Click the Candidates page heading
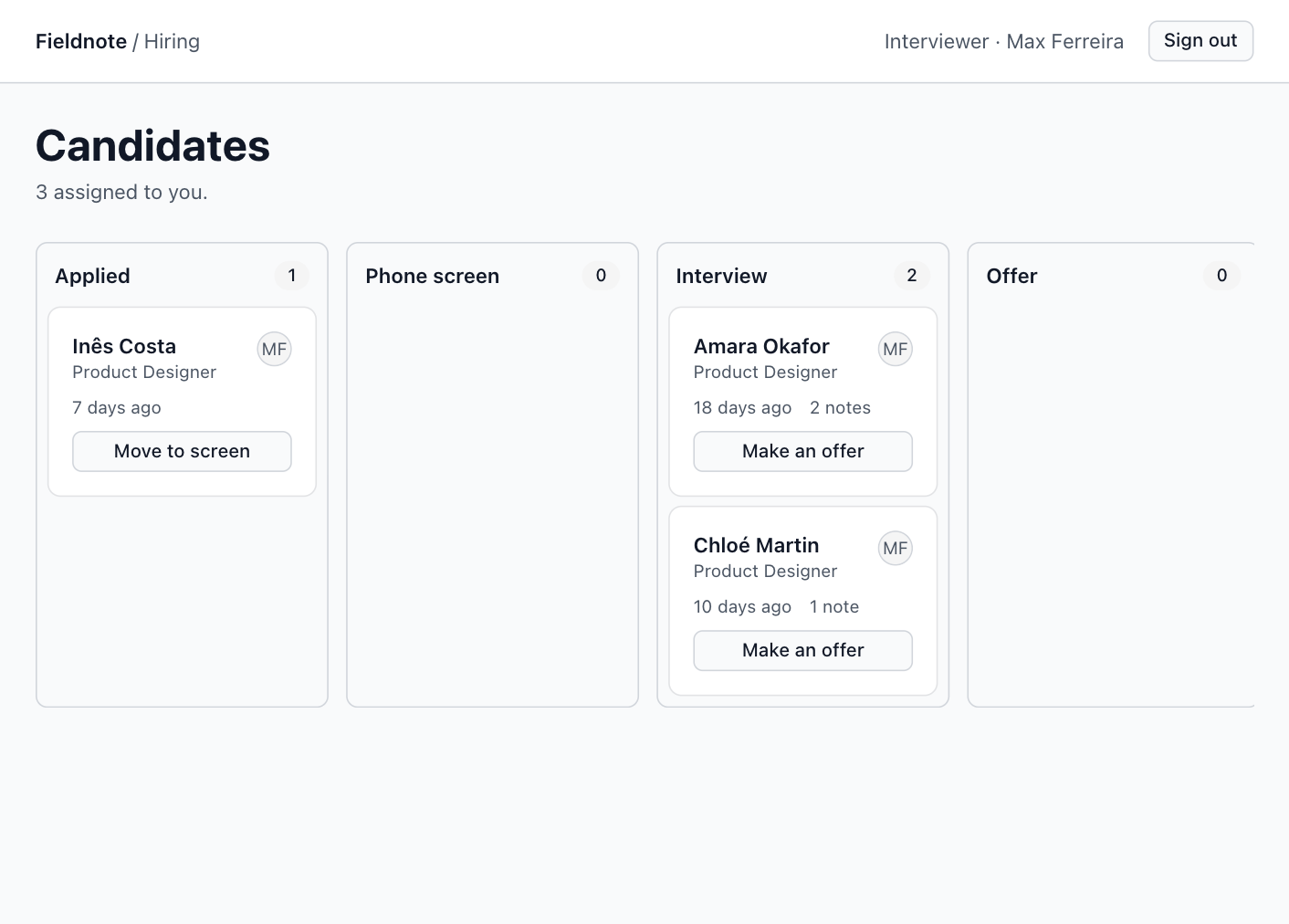The image size is (1289, 924). [x=152, y=145]
